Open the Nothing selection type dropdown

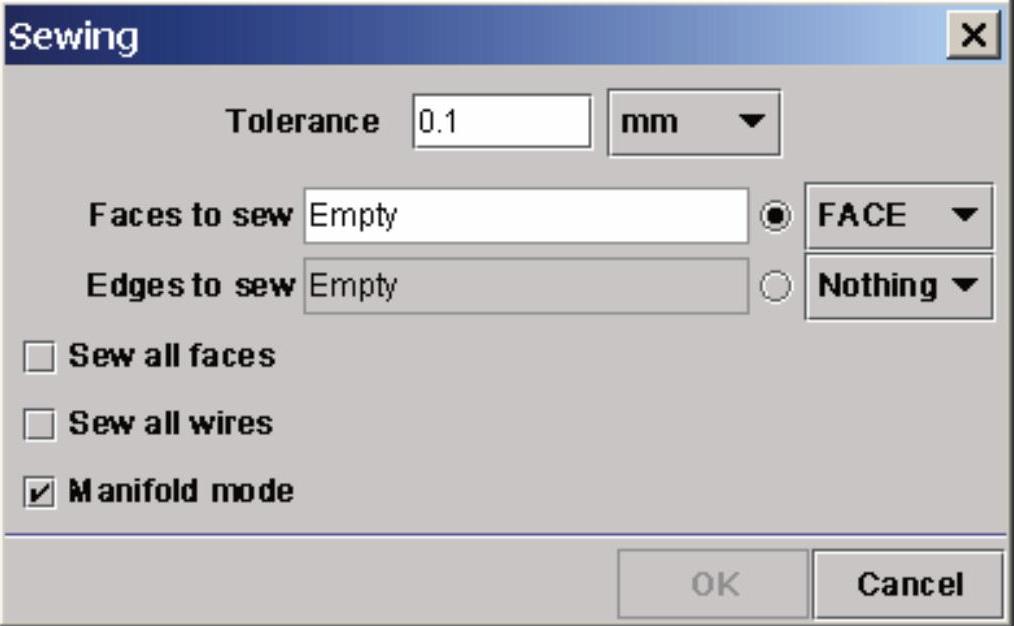898,287
